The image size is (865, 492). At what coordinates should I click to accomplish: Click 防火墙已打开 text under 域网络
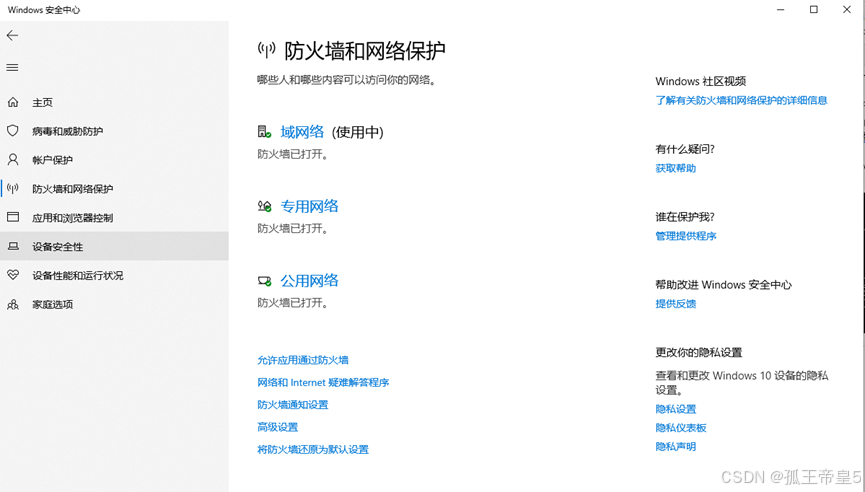(x=293, y=154)
